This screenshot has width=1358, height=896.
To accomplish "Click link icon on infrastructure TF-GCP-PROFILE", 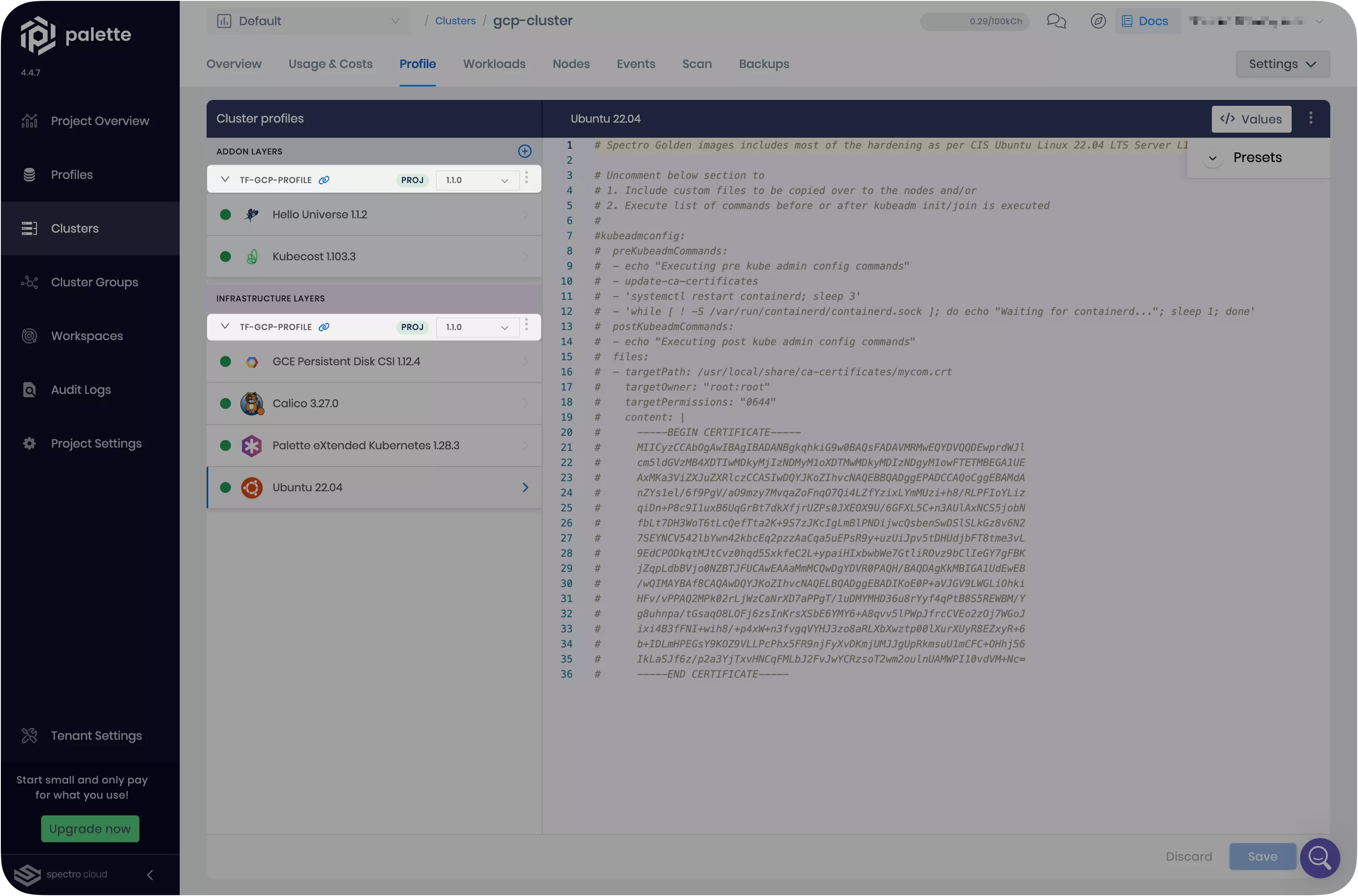I will click(x=323, y=327).
